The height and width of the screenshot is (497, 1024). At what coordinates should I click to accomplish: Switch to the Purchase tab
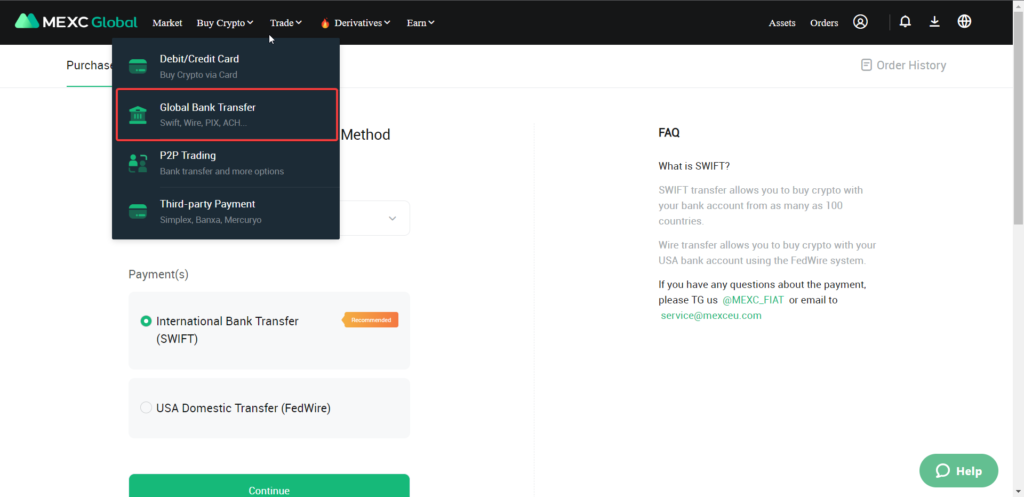[90, 65]
